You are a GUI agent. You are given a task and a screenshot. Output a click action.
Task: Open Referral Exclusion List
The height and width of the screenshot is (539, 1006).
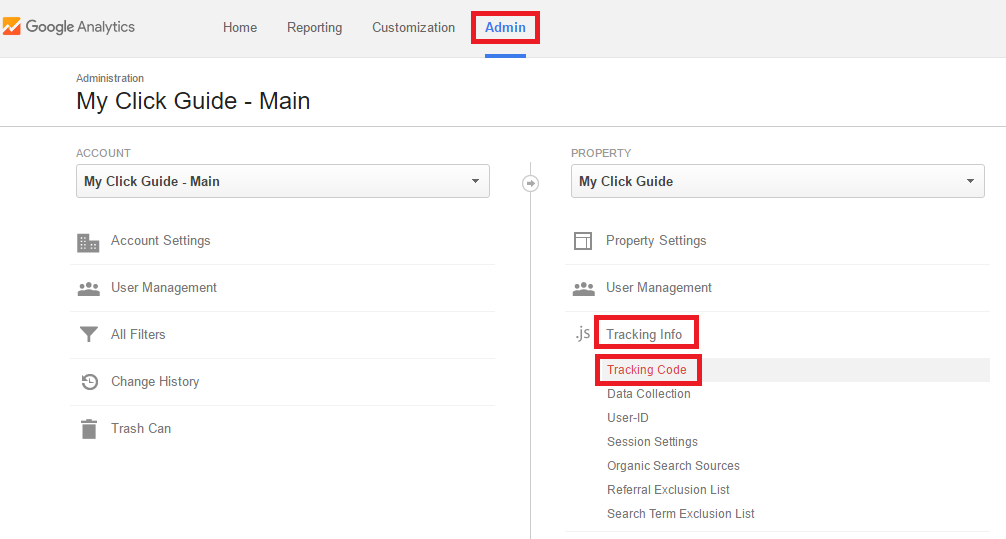tap(668, 490)
